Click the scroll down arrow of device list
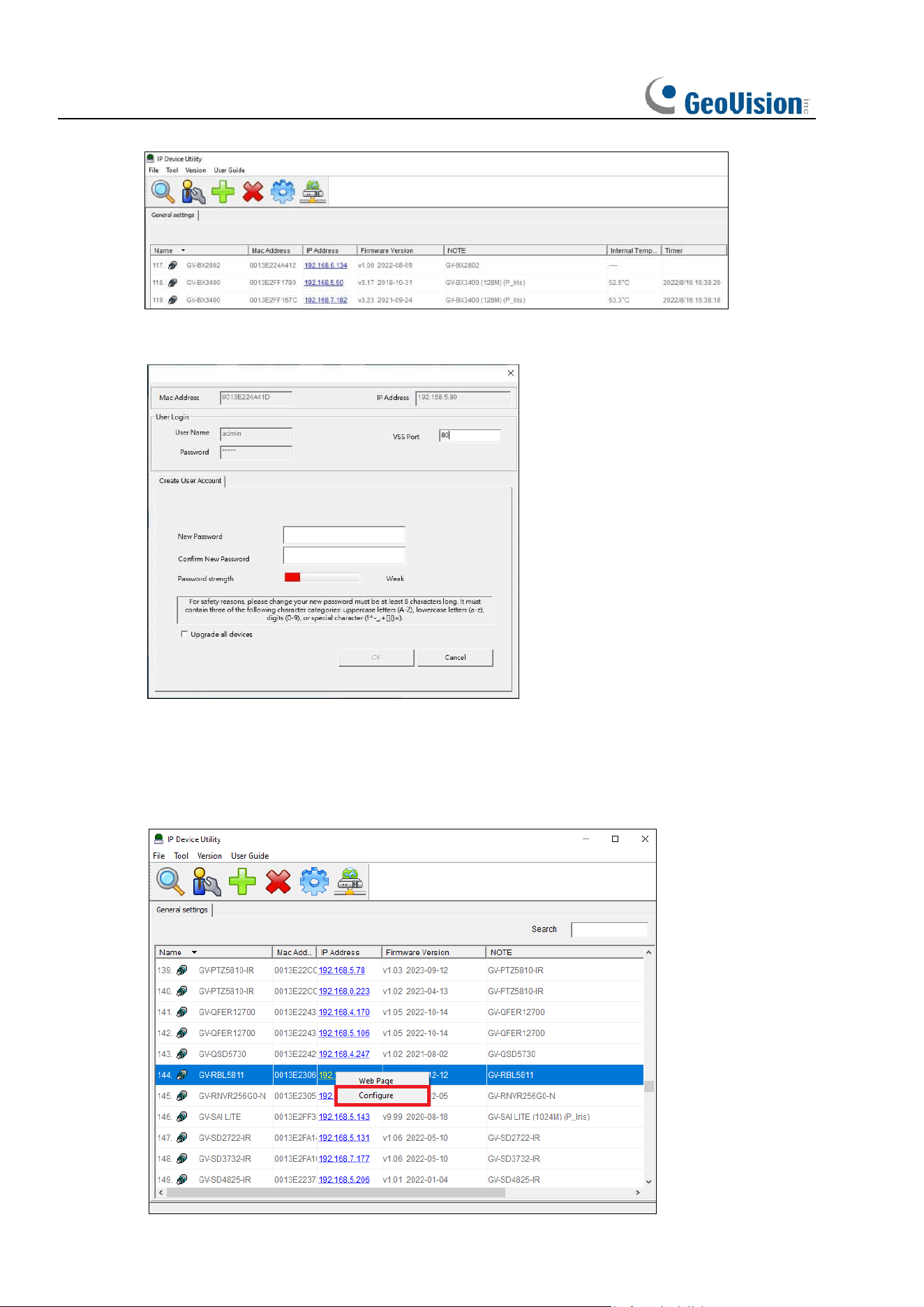 (x=648, y=1181)
